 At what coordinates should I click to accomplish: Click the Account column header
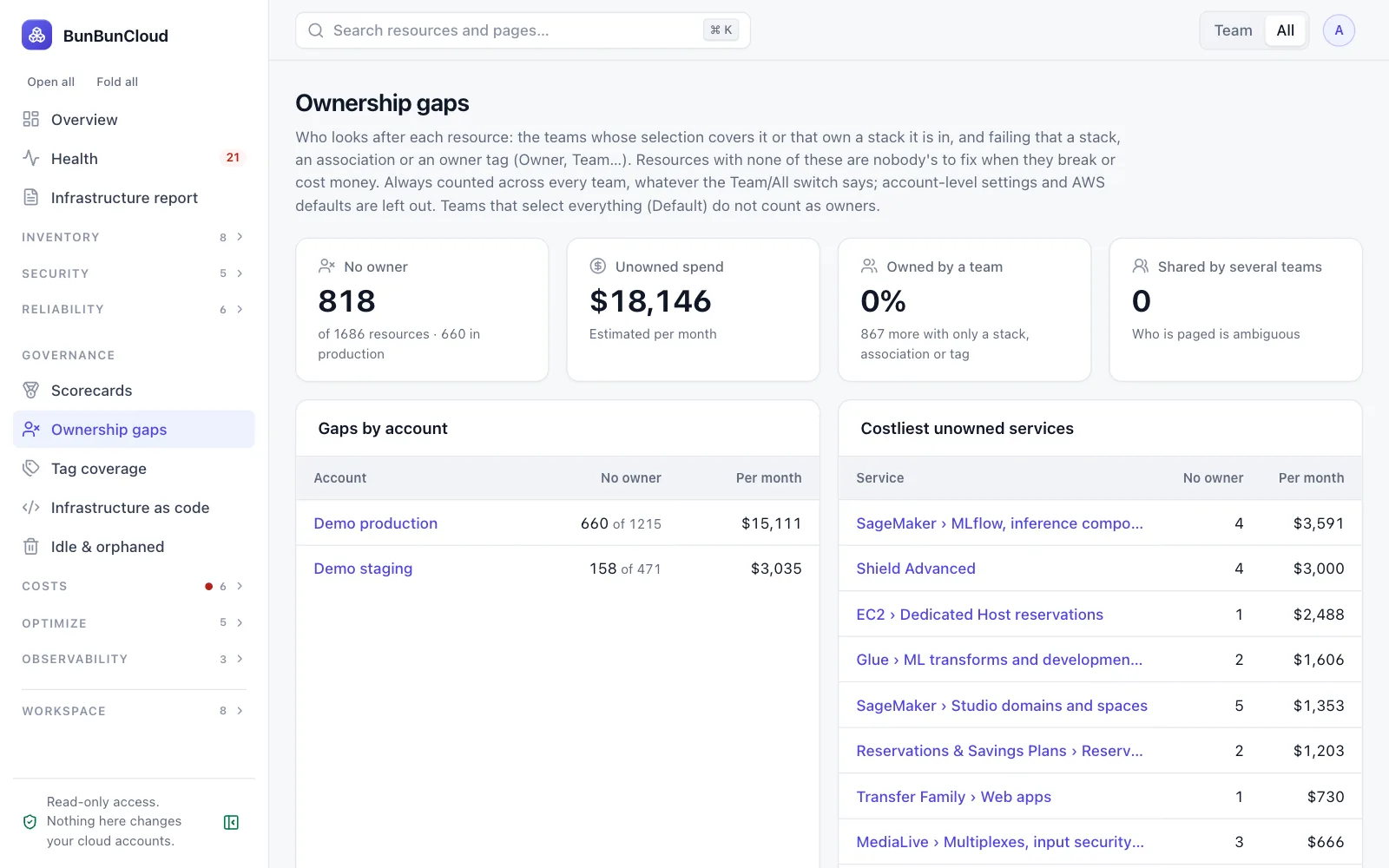point(339,477)
